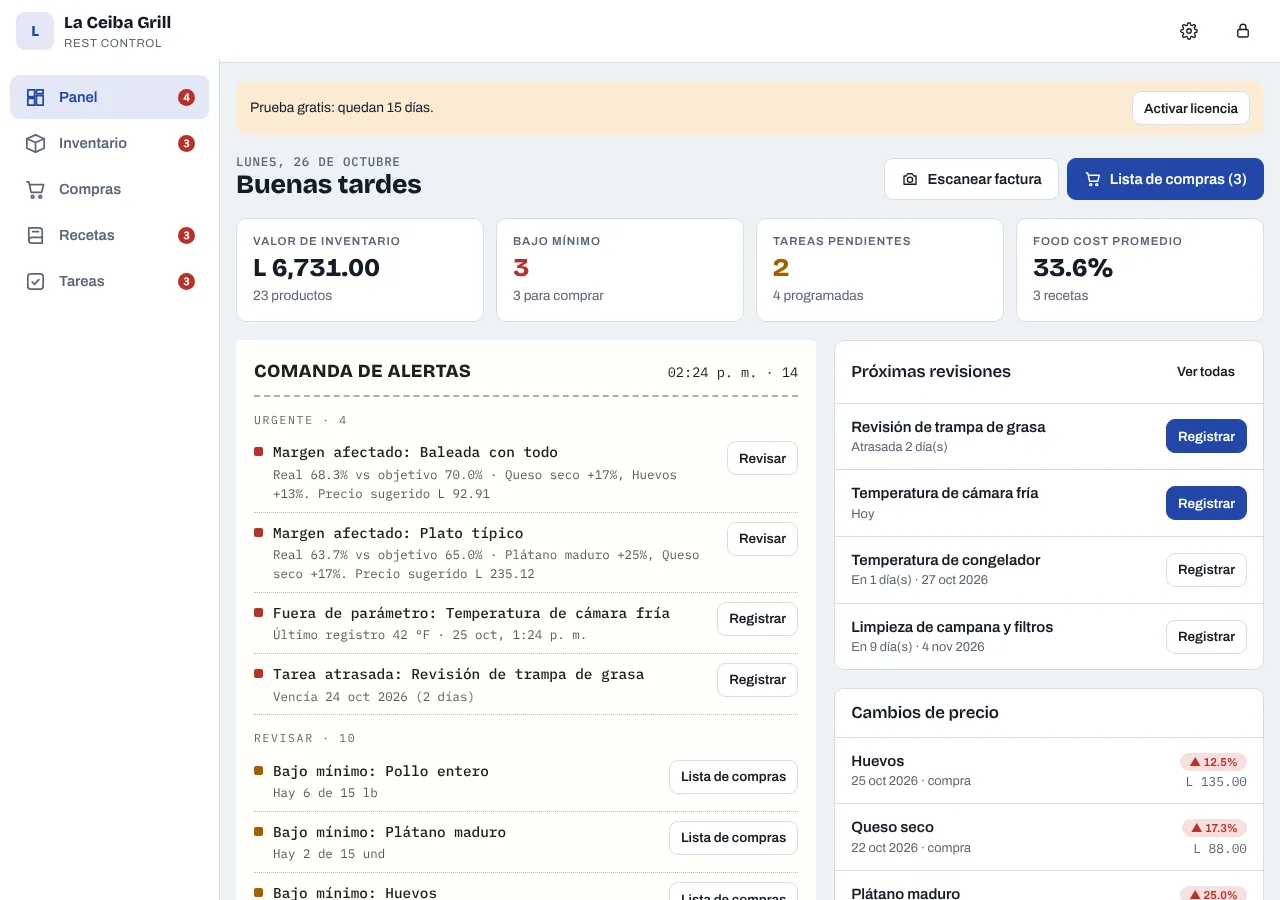The height and width of the screenshot is (900, 1280).
Task: Click the Queso seco price change row
Action: pos(1049,837)
